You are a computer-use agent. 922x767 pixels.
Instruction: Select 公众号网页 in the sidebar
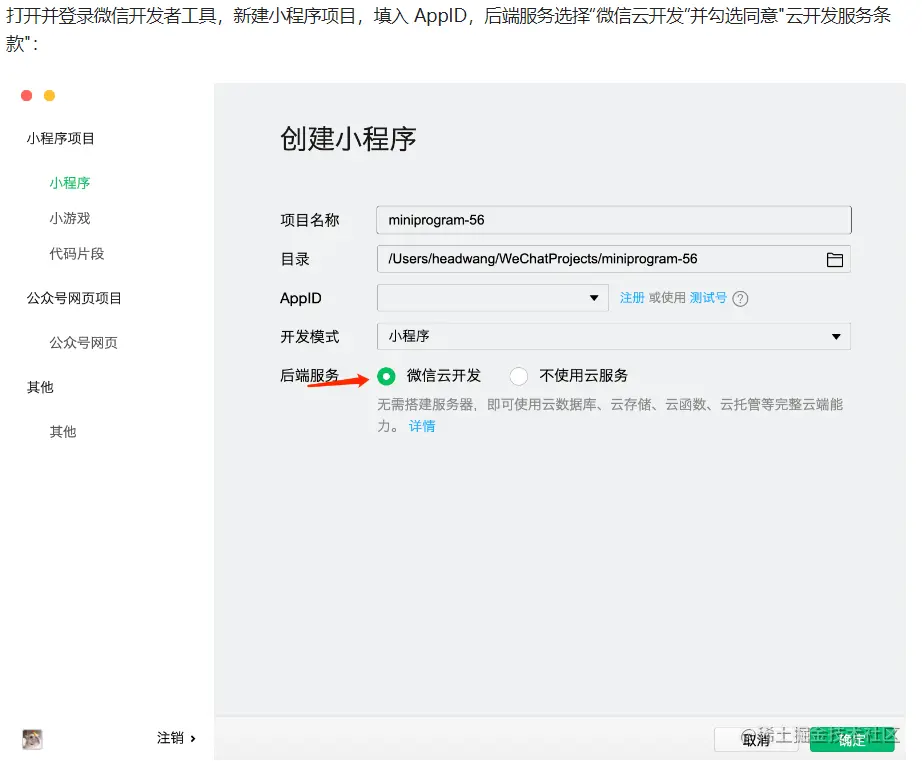coord(83,343)
